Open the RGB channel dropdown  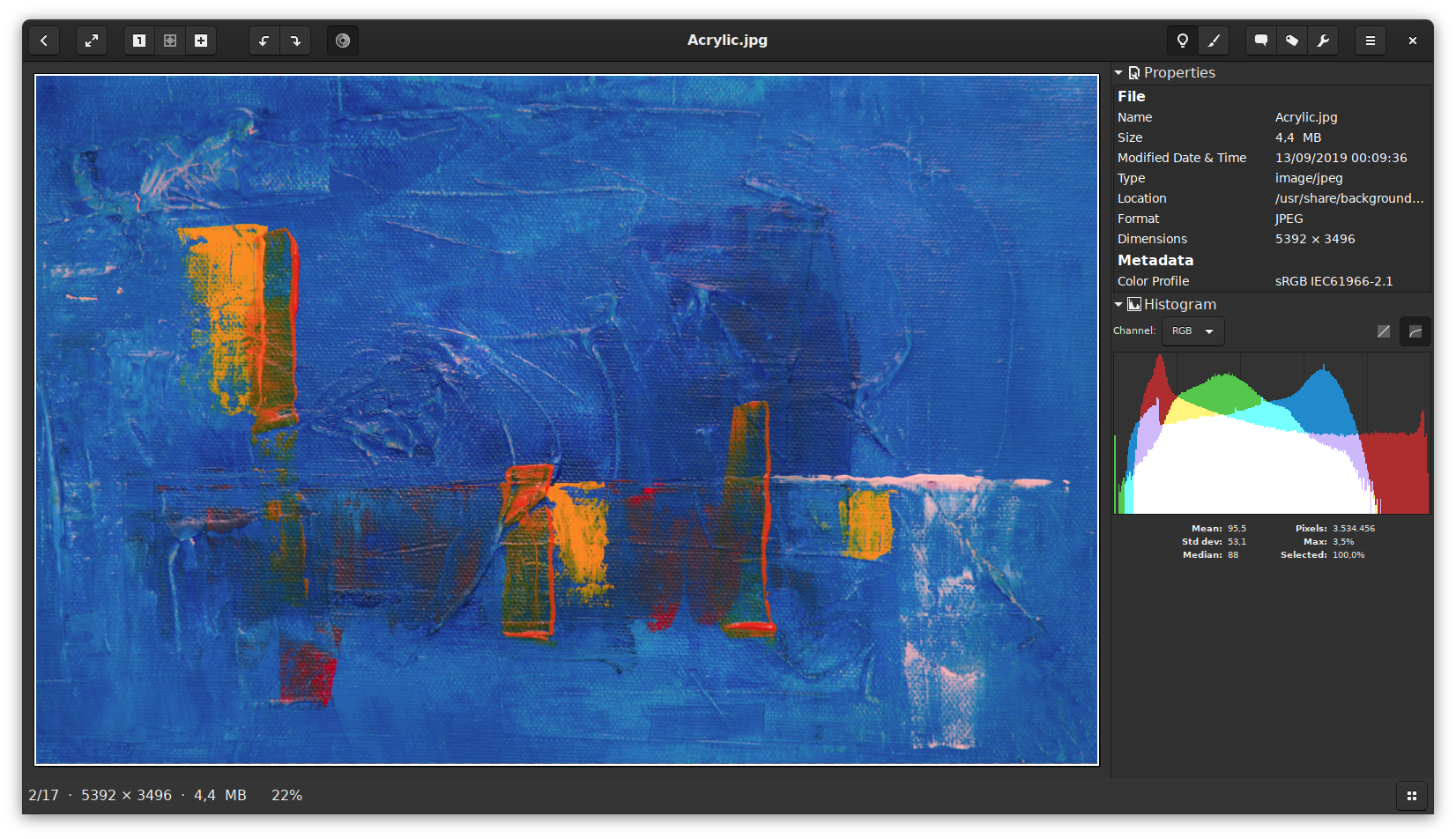[1192, 331]
